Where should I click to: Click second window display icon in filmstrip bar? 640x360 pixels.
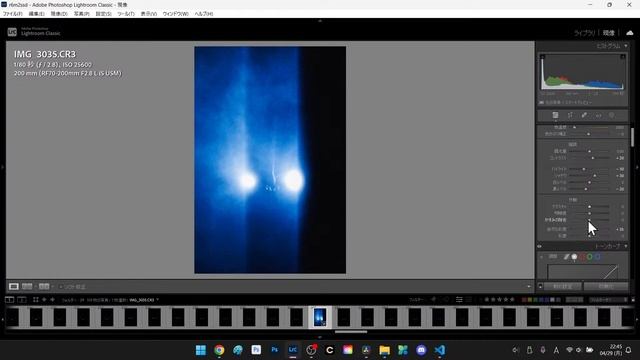(x=22, y=300)
